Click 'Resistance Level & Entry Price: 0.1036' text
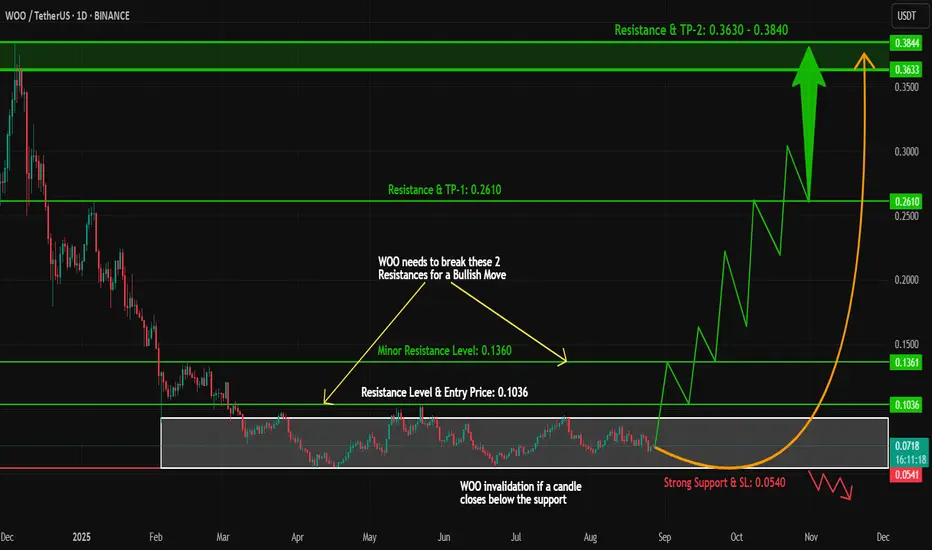 444,392
